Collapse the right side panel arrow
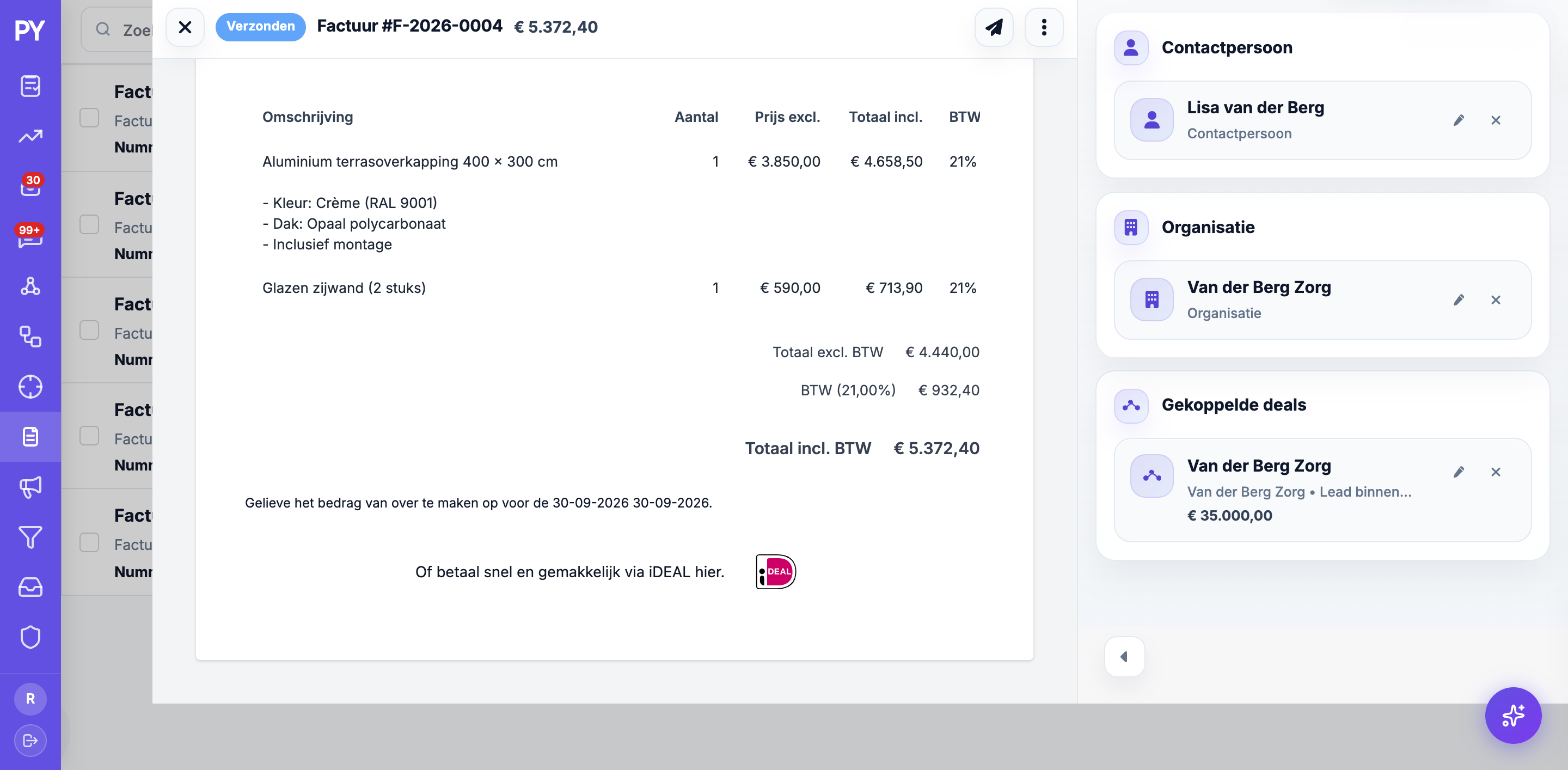Image resolution: width=1568 pixels, height=770 pixels. click(x=1124, y=657)
